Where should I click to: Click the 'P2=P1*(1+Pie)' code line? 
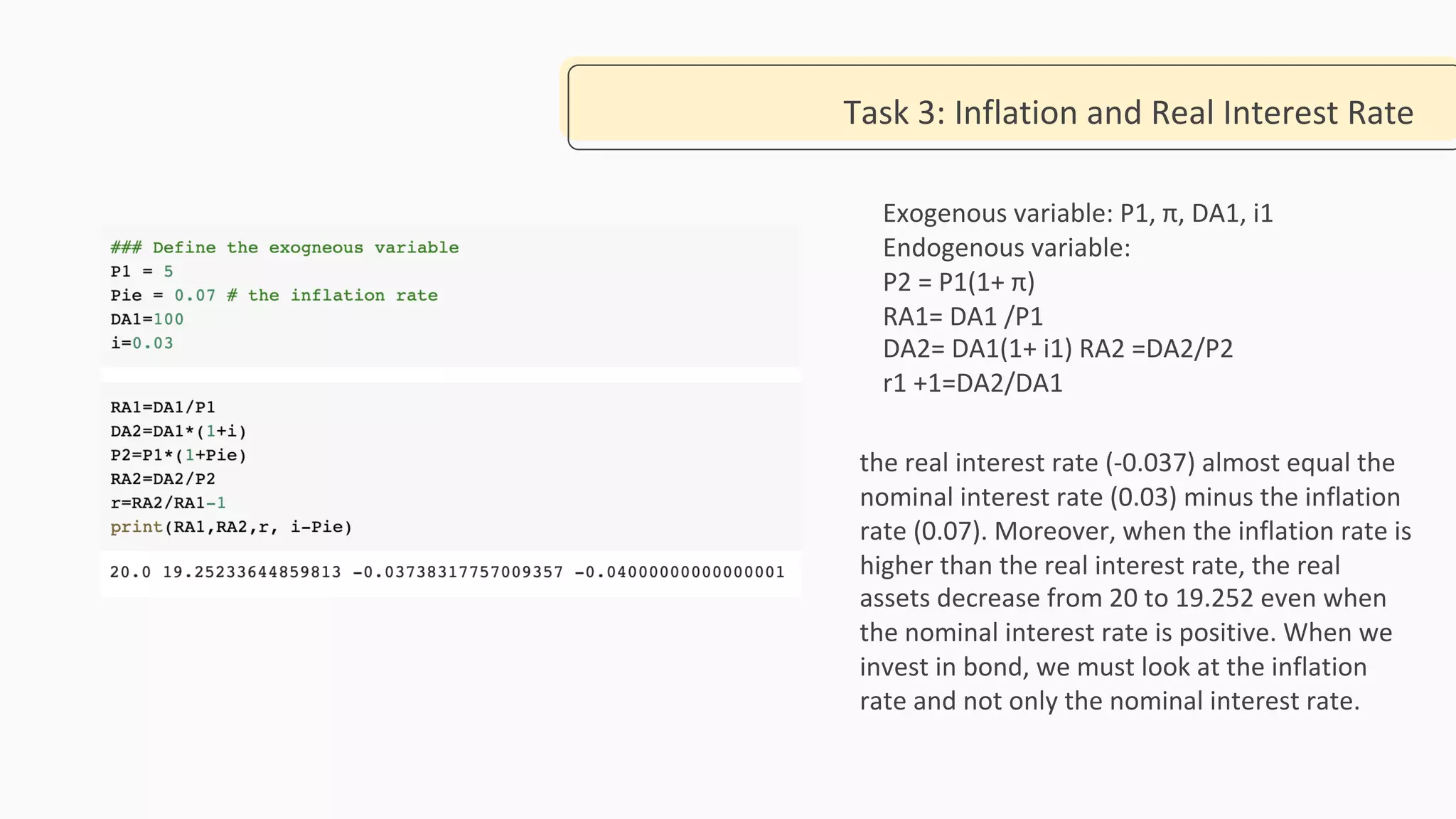pos(178,455)
